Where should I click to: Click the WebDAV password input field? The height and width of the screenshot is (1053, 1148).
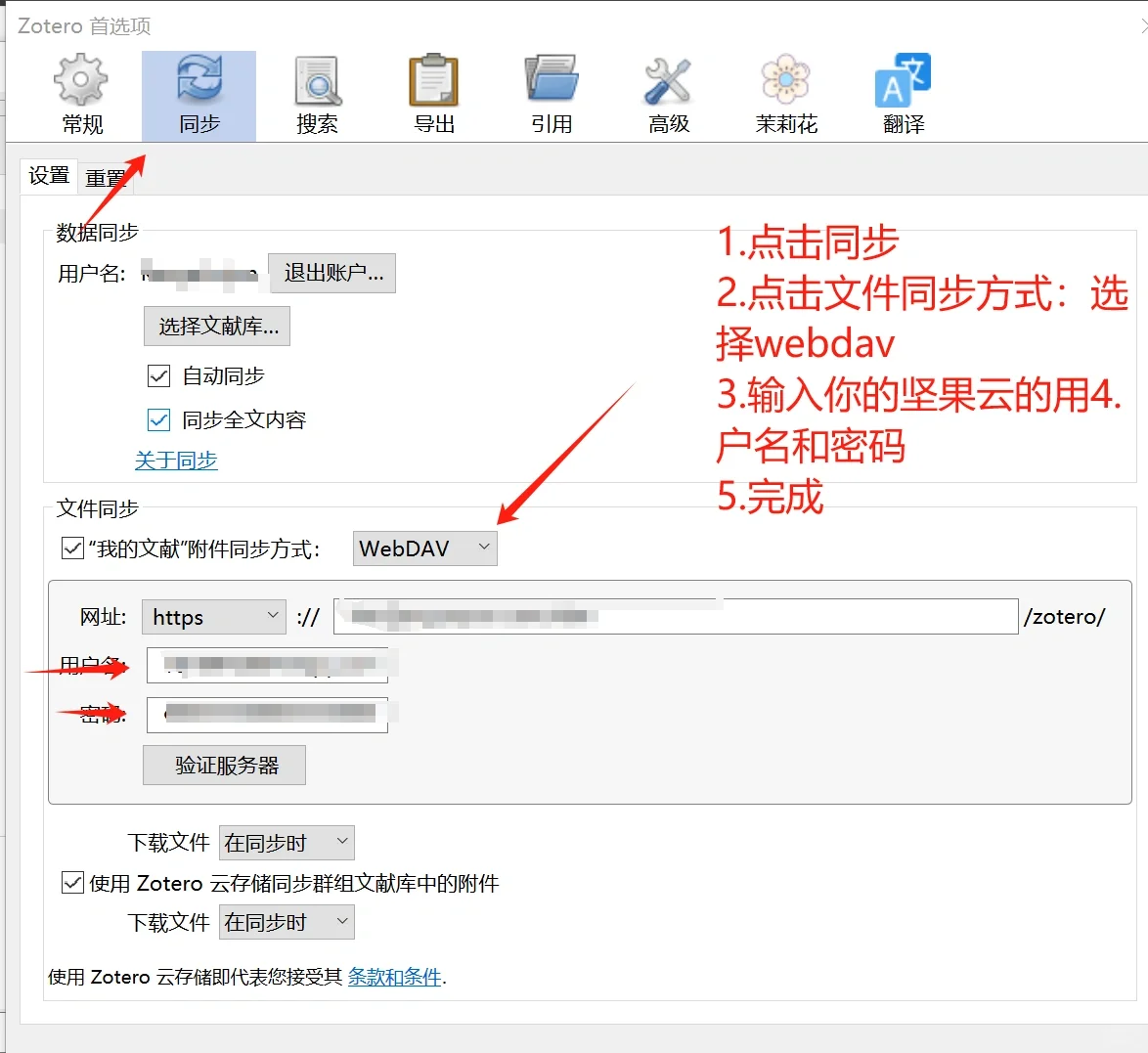point(267,715)
